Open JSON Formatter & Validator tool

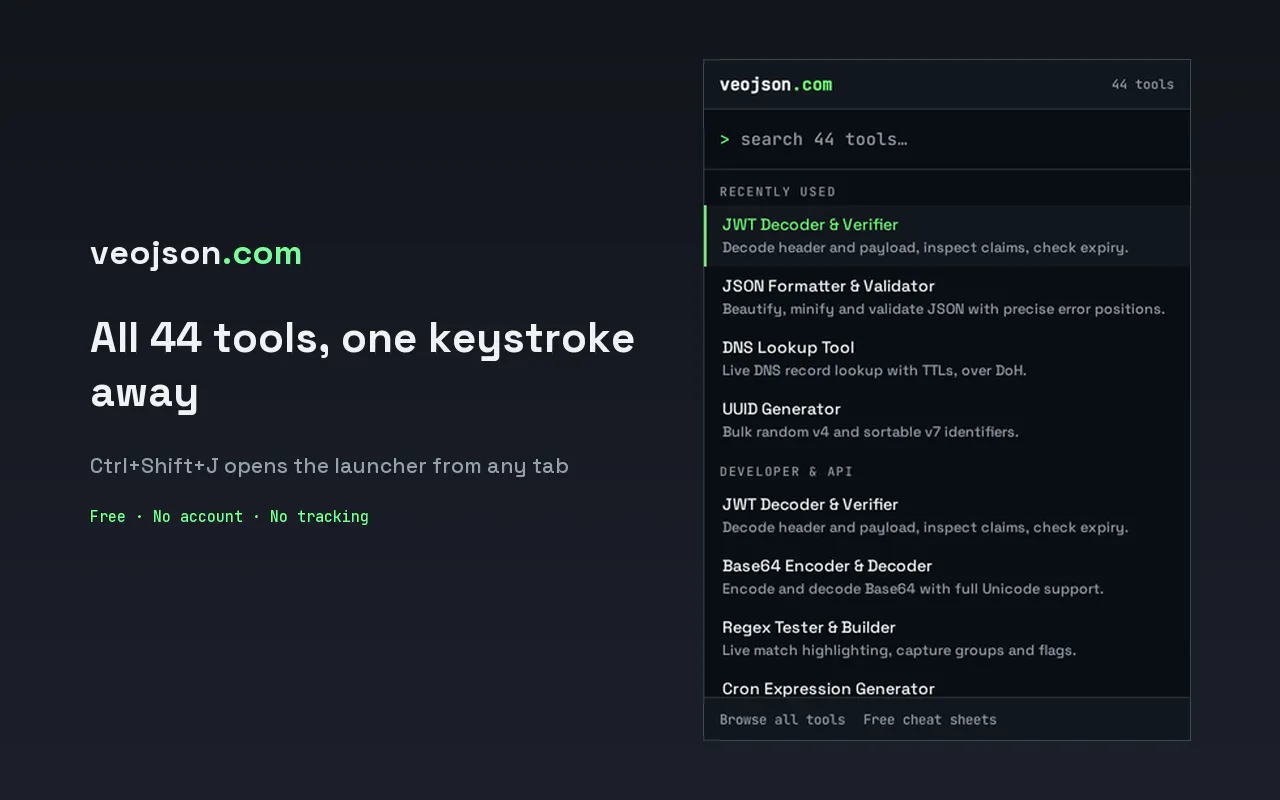click(947, 297)
